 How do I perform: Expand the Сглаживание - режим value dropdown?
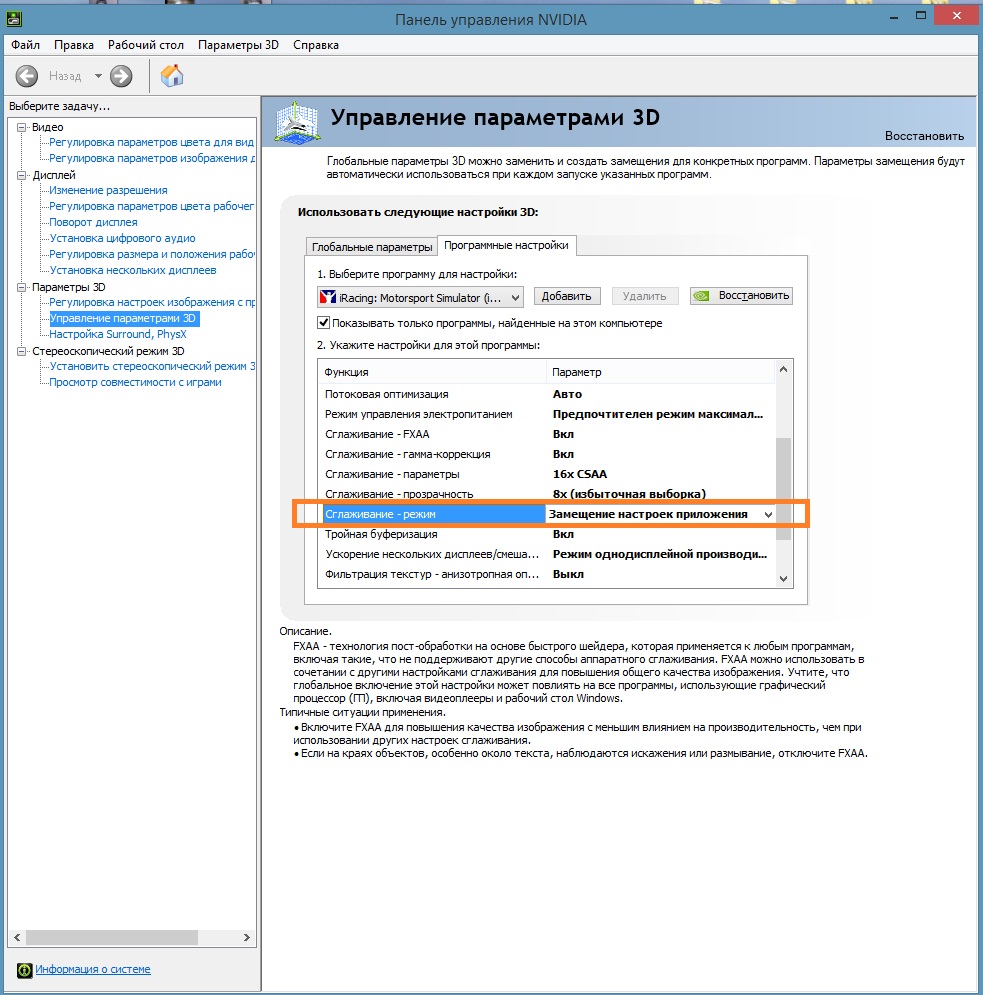(768, 514)
